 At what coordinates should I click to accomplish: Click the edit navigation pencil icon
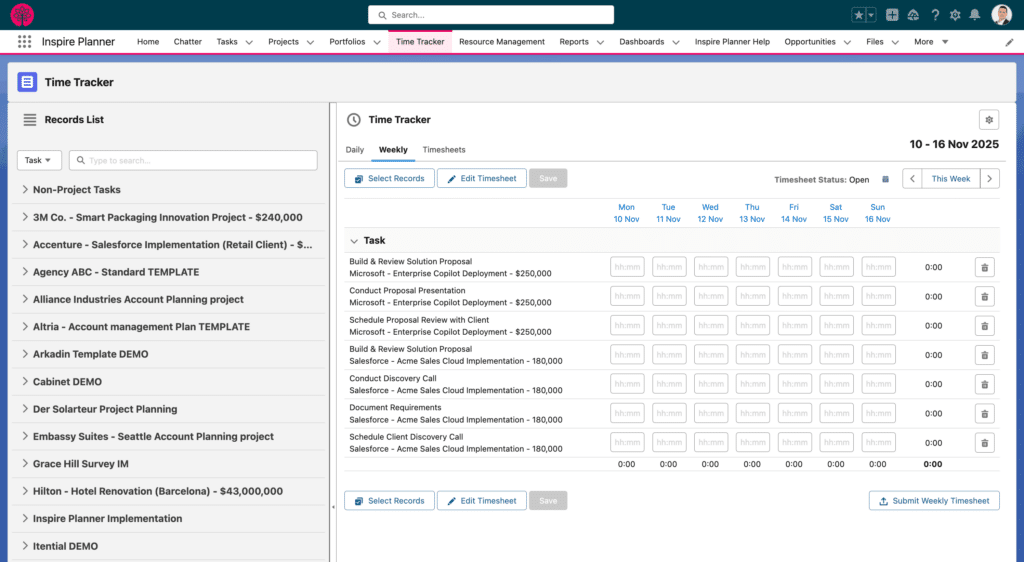coord(1009,42)
